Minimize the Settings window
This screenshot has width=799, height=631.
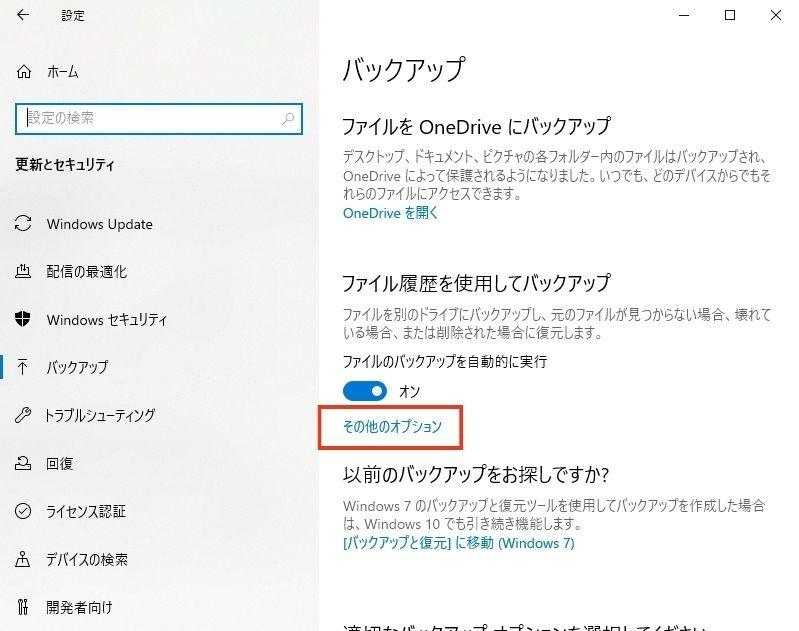coord(684,15)
